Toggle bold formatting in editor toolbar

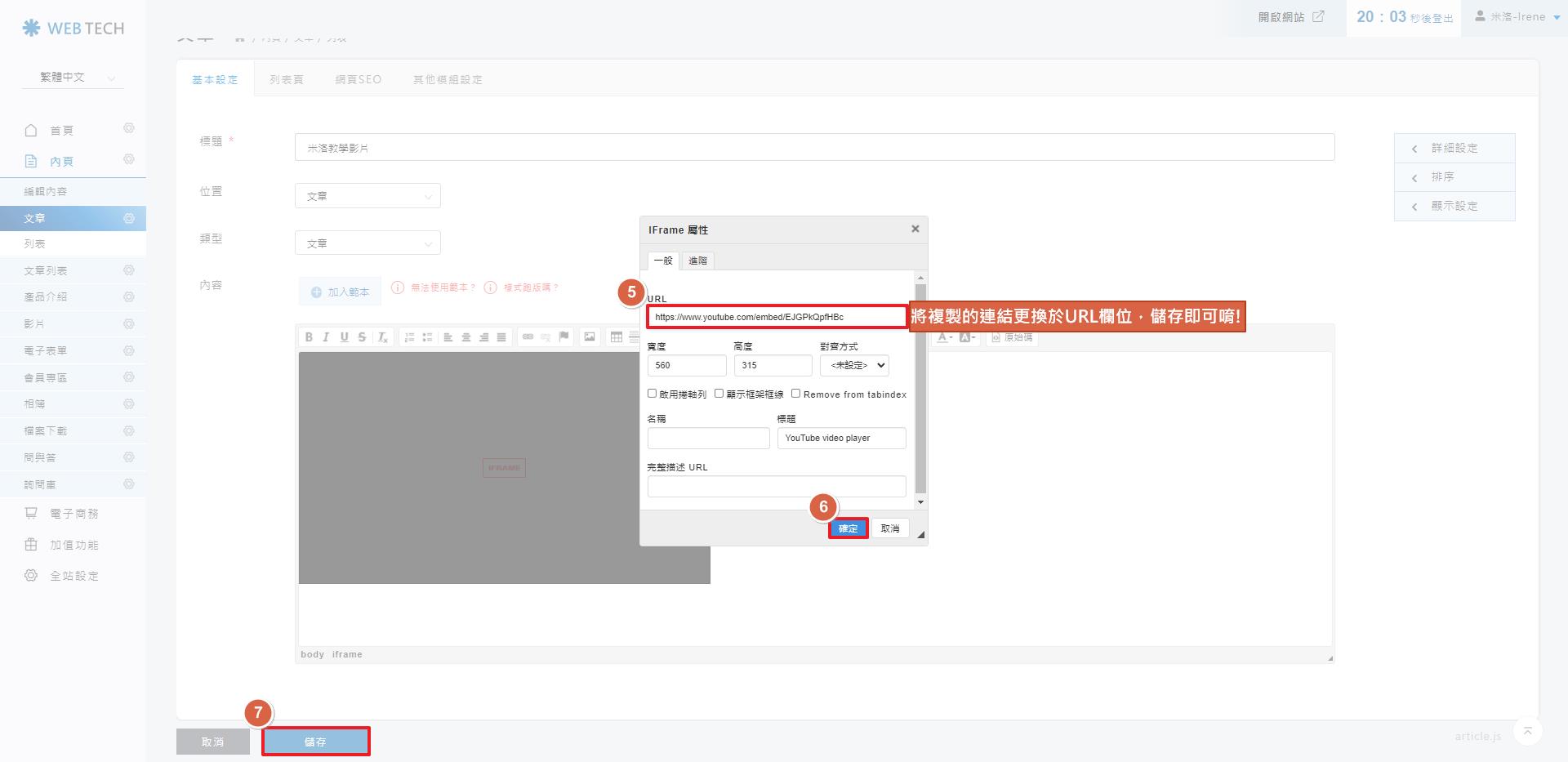click(x=309, y=337)
